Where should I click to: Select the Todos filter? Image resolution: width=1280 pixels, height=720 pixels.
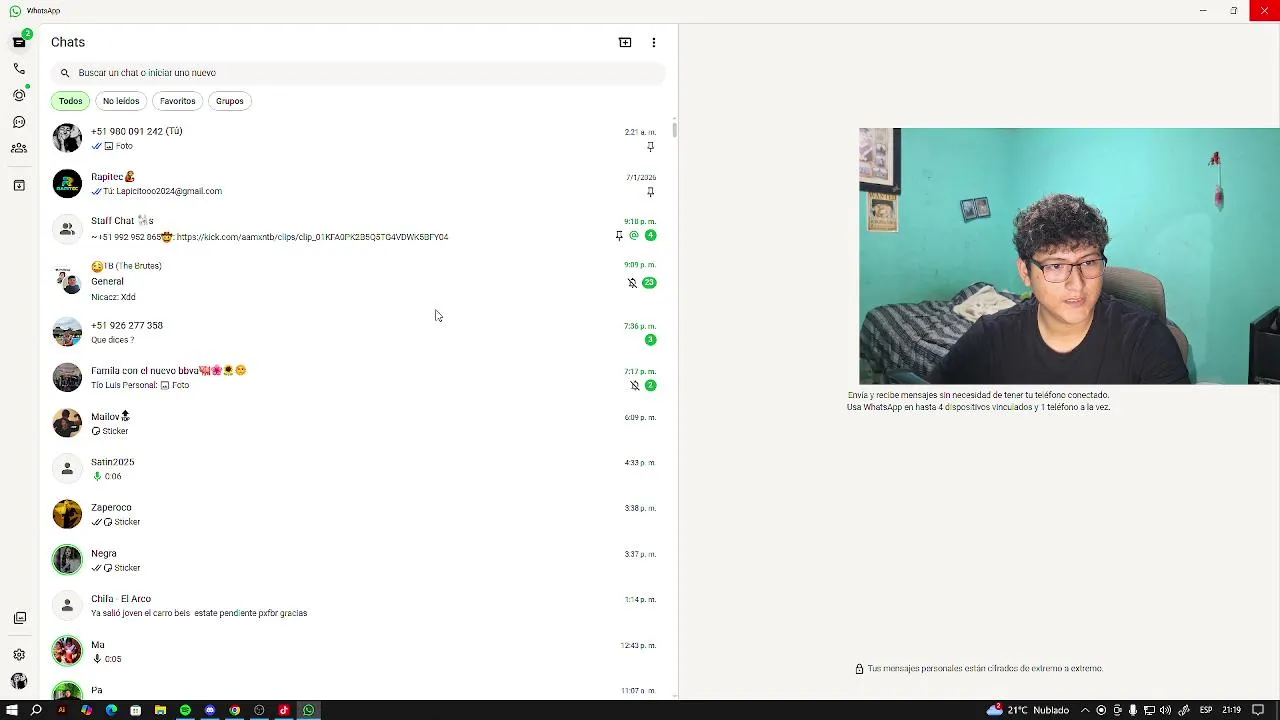70,101
